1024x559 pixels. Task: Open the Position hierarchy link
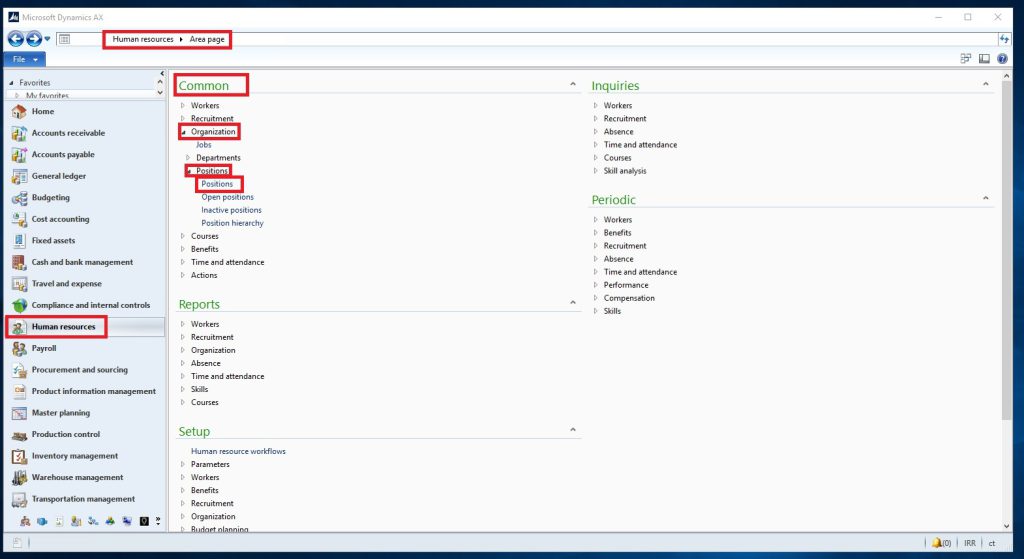232,223
